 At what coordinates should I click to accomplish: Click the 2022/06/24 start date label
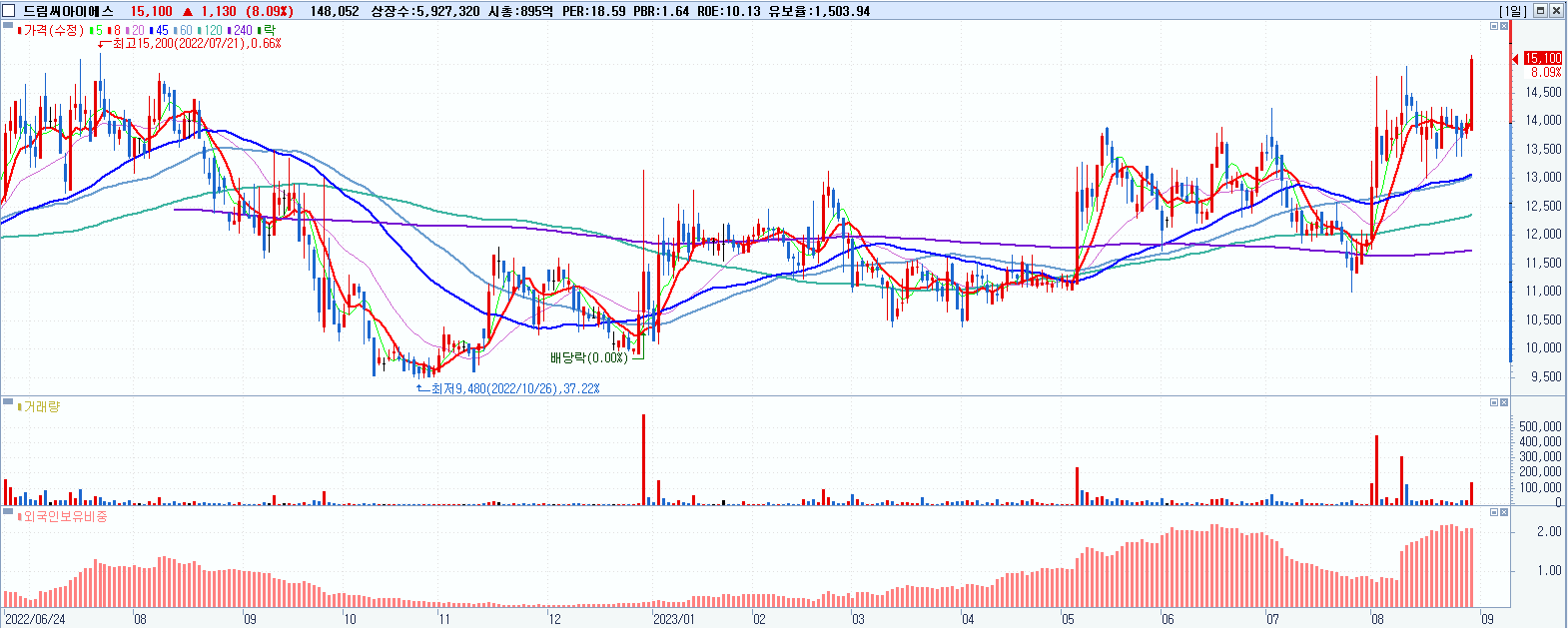35,619
